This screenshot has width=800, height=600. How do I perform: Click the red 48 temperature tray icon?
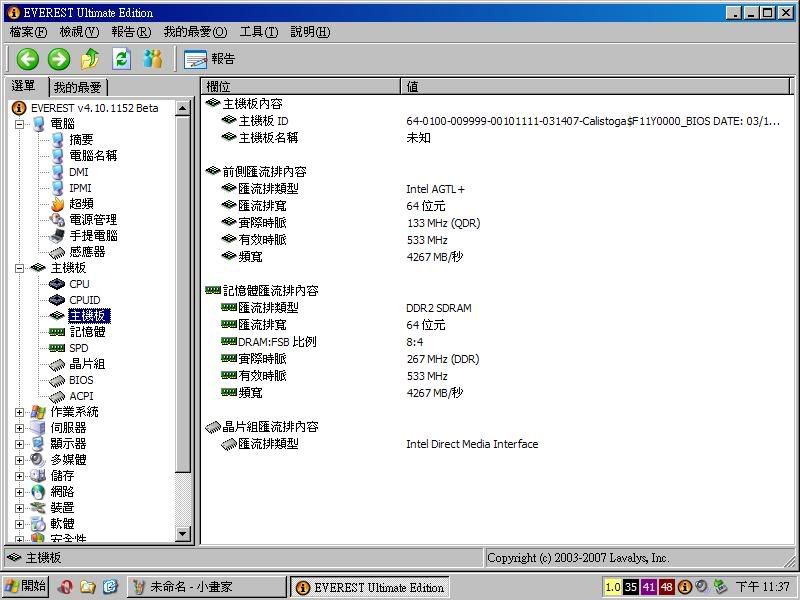tap(666, 587)
